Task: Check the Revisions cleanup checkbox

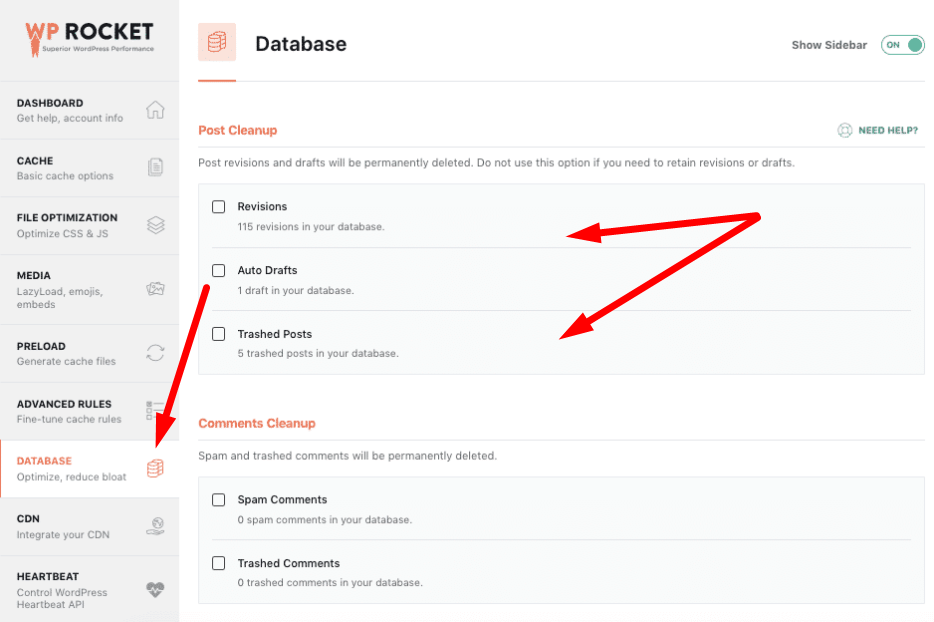Action: pyautogui.click(x=218, y=207)
